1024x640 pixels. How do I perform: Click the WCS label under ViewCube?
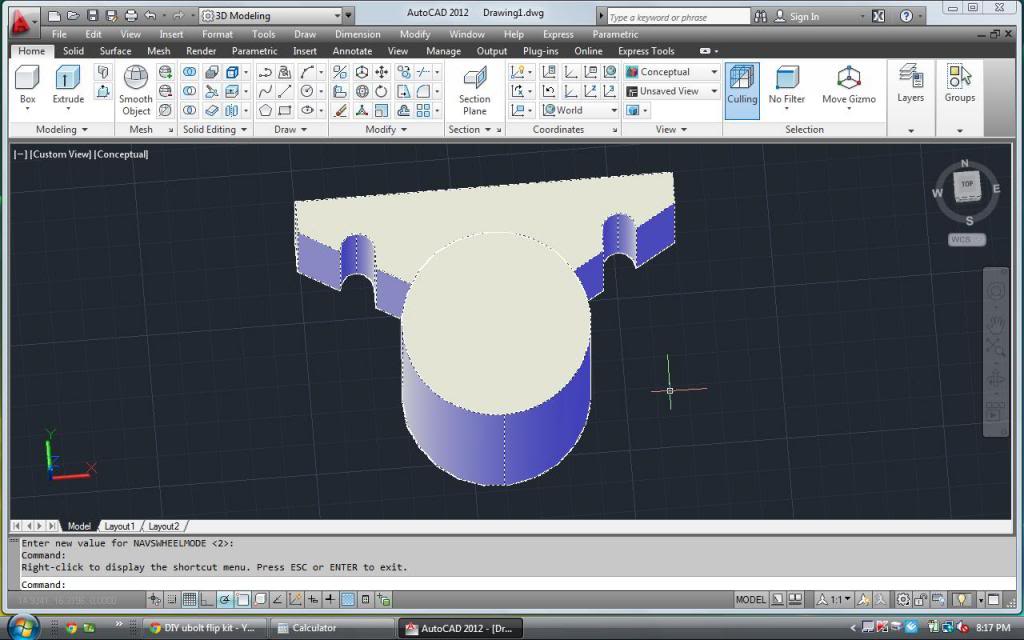tap(967, 240)
